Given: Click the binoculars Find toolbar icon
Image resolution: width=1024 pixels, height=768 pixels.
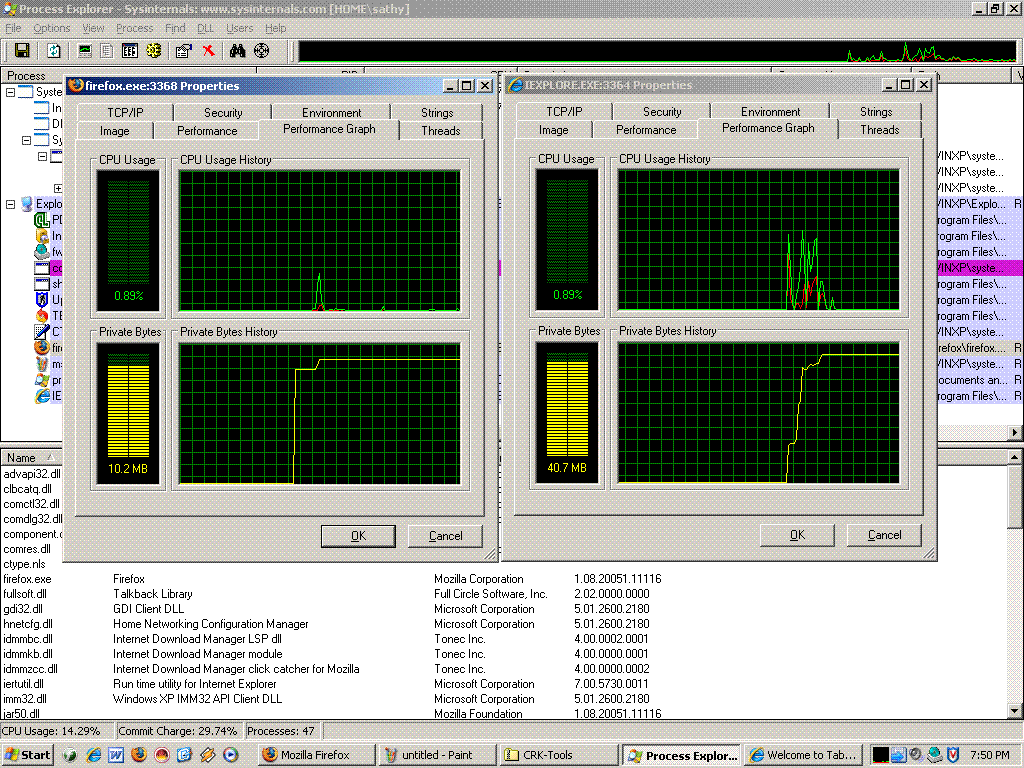Looking at the screenshot, I should click(237, 51).
